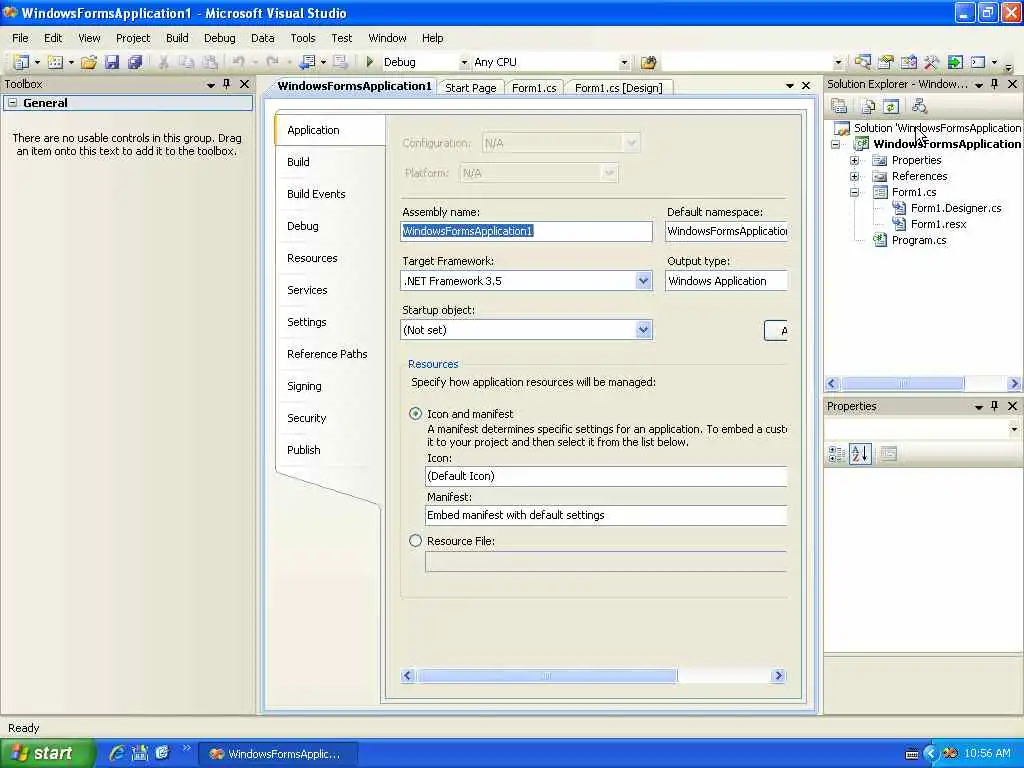Switch to the Start Page tab

pos(471,88)
